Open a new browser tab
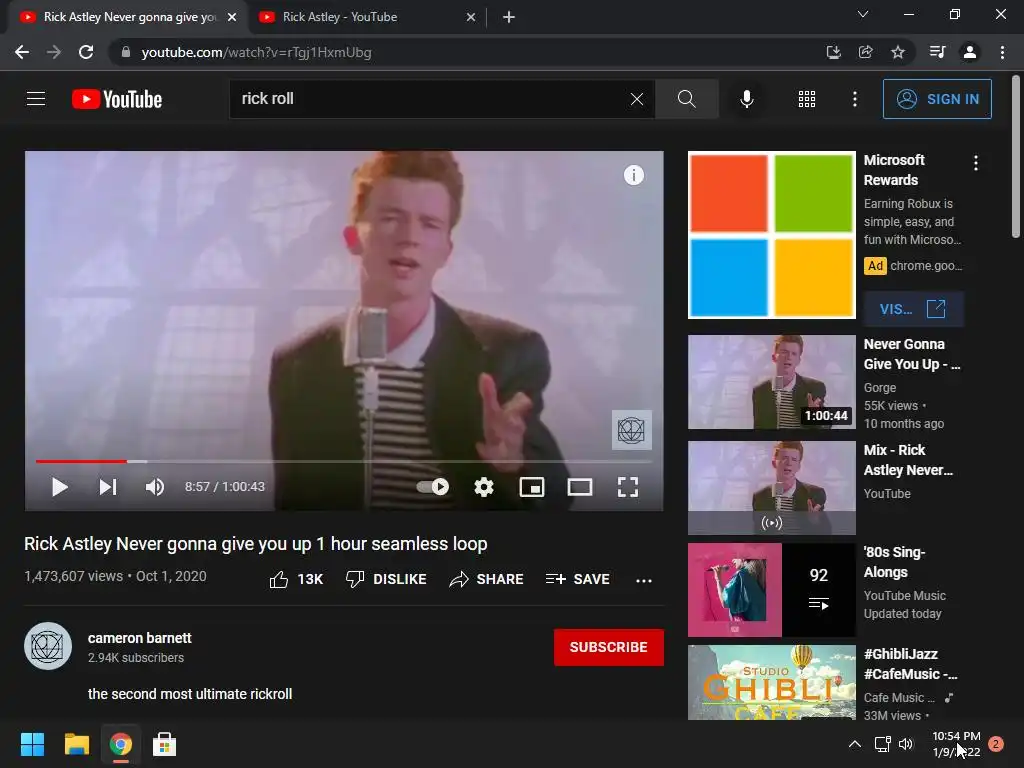This screenshot has height=768, width=1024. click(509, 17)
